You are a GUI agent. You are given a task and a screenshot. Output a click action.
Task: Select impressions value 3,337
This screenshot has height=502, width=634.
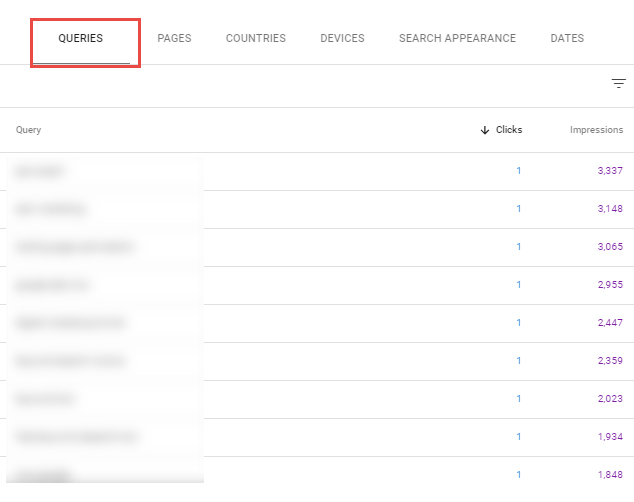[x=610, y=171]
